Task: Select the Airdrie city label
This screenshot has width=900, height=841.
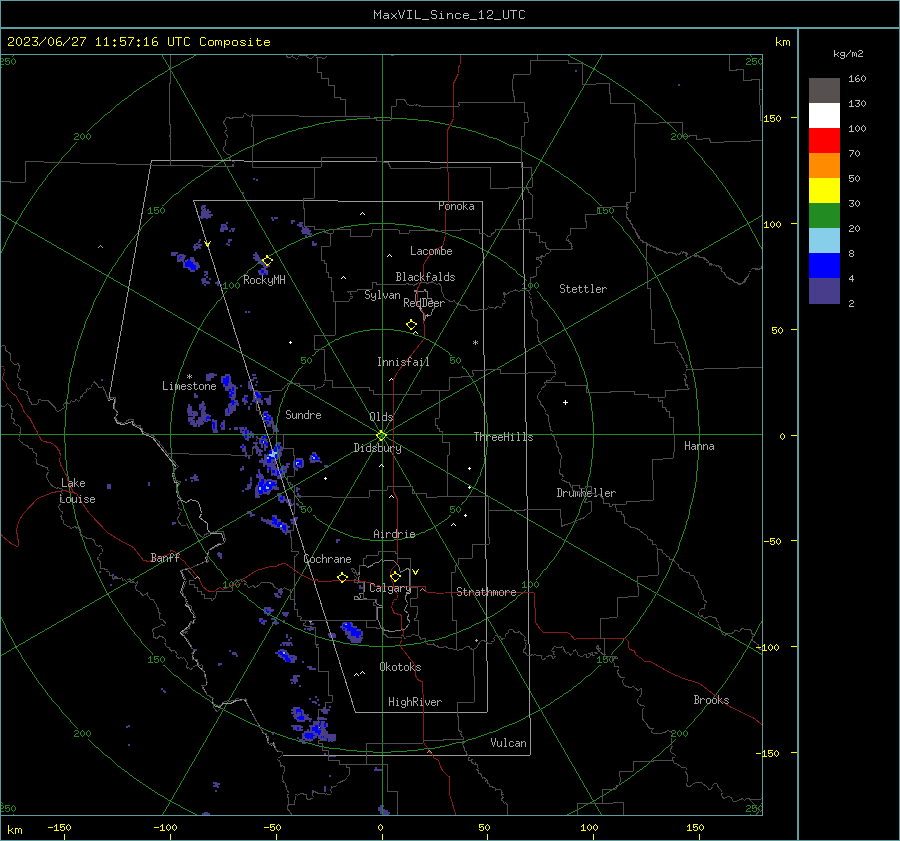Action: click(394, 534)
